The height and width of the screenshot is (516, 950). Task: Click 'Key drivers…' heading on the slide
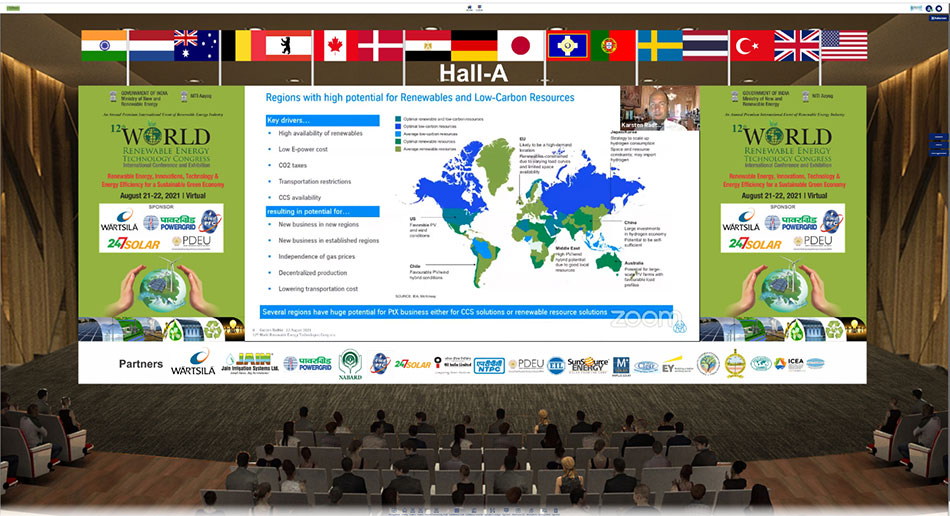323,120
